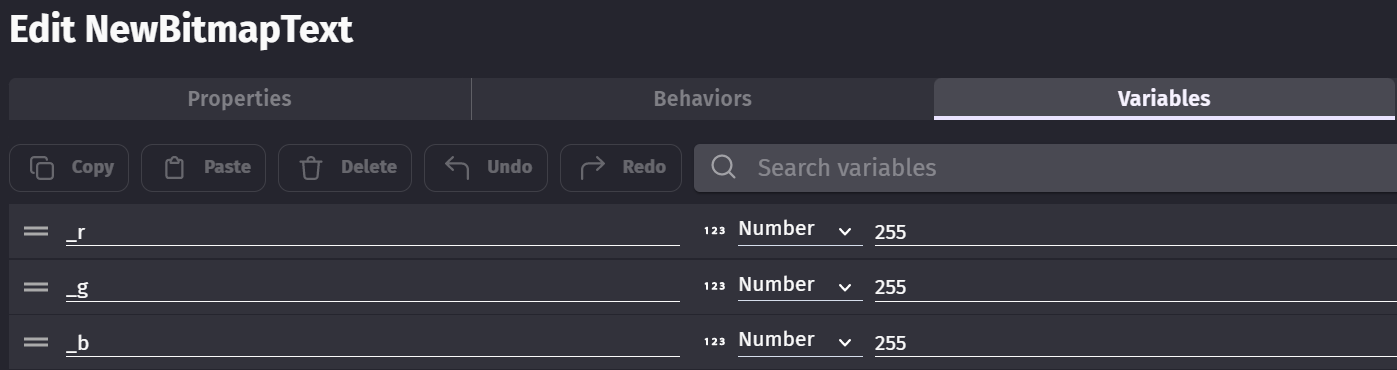This screenshot has width=1397, height=370.
Task: Focus the Search variables field
Action: click(1045, 168)
